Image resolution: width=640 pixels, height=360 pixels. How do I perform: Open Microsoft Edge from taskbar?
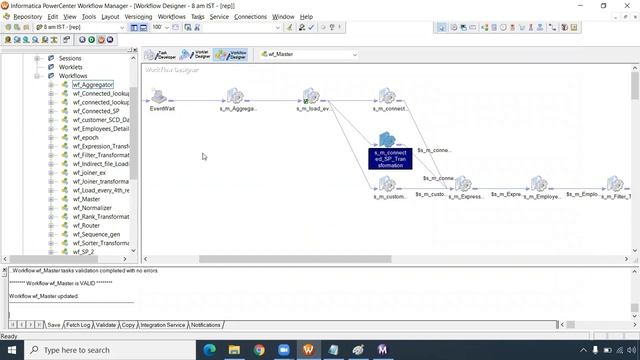pos(209,350)
